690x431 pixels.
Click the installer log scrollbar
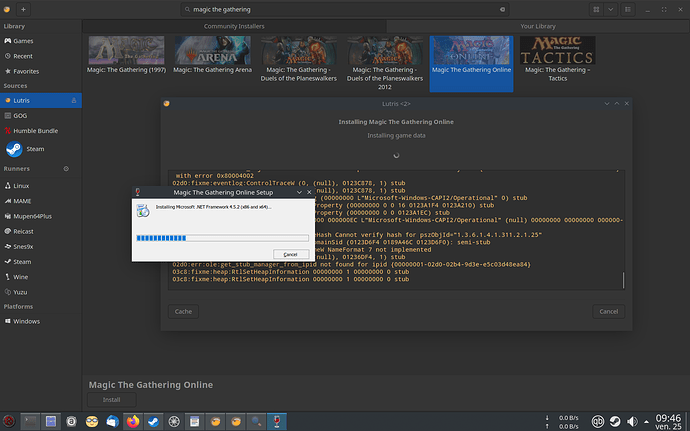tap(623, 280)
